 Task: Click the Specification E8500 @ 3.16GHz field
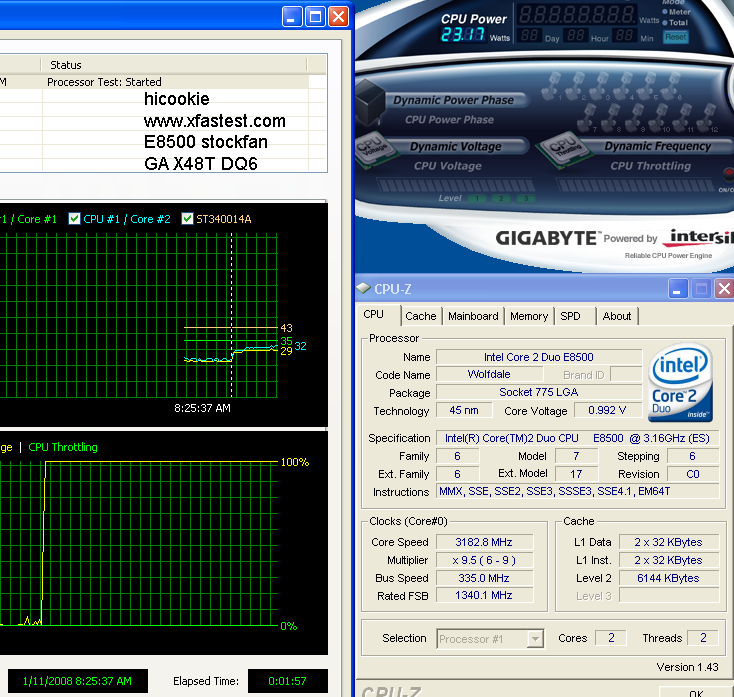[x=577, y=438]
